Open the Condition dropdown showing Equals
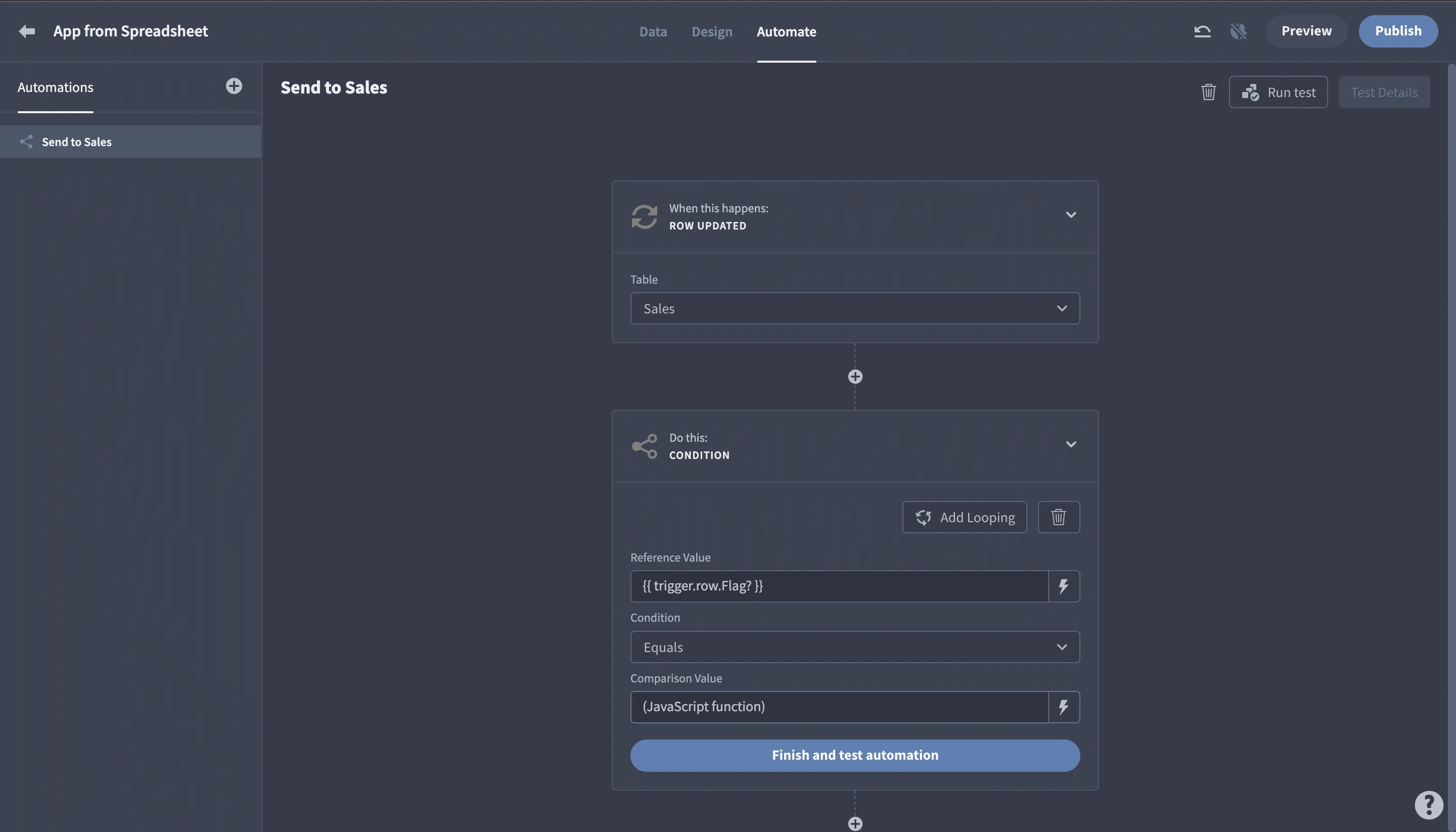Image resolution: width=1456 pixels, height=832 pixels. 855,647
